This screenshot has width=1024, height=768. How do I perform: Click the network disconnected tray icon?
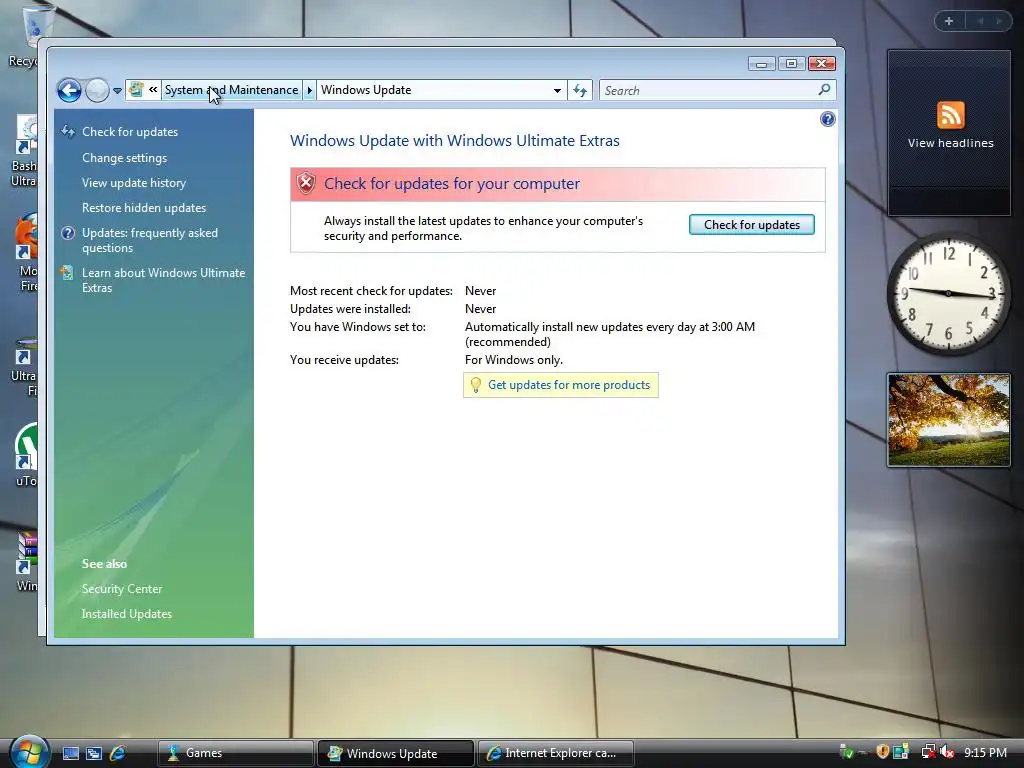point(928,753)
